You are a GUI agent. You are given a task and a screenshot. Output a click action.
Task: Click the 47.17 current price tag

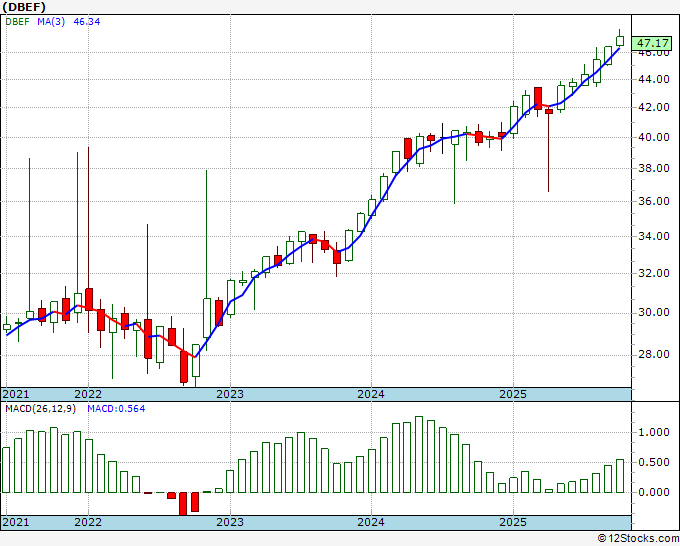tap(652, 43)
